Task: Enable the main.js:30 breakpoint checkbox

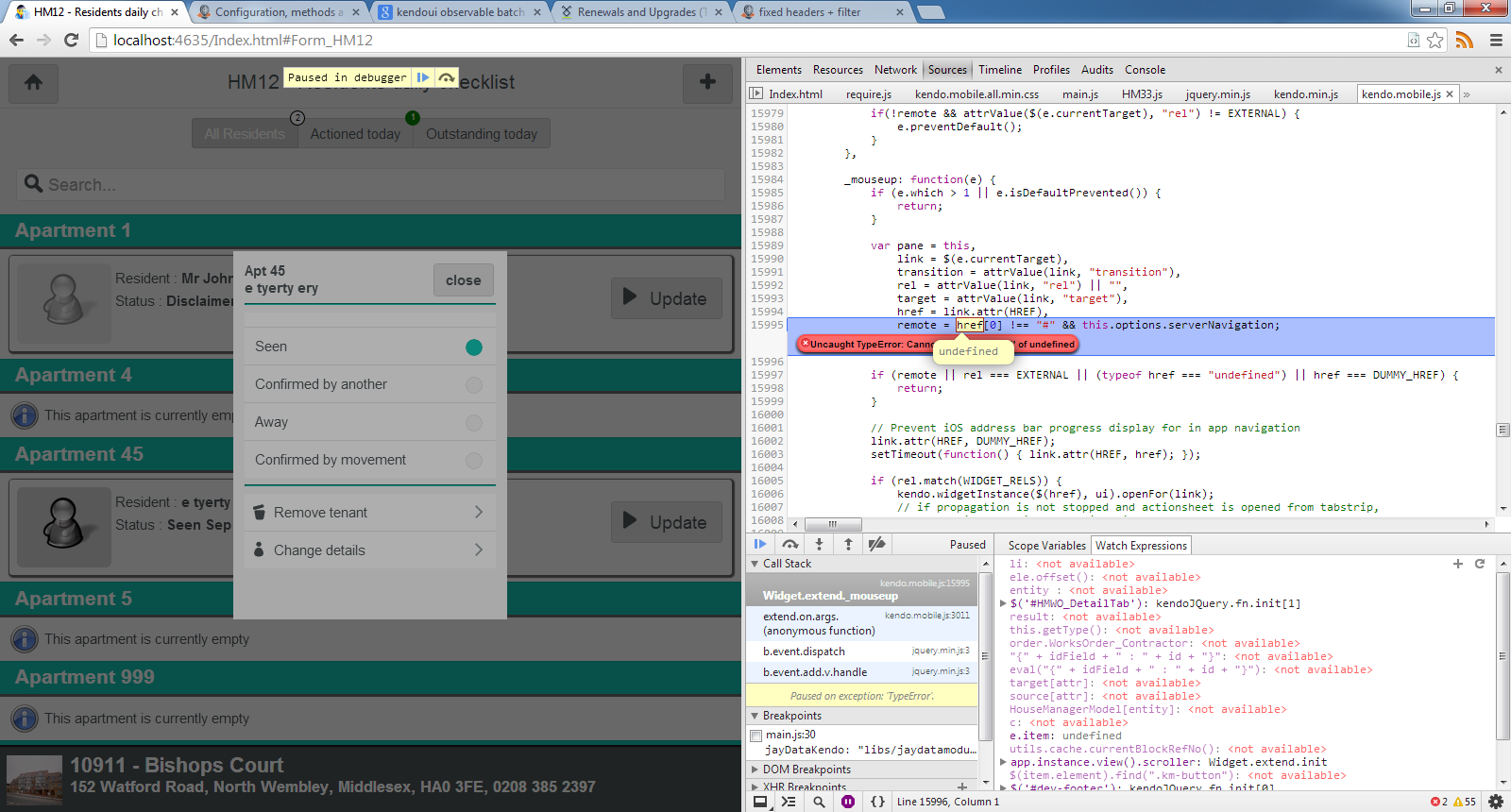Action: pyautogui.click(x=755, y=736)
